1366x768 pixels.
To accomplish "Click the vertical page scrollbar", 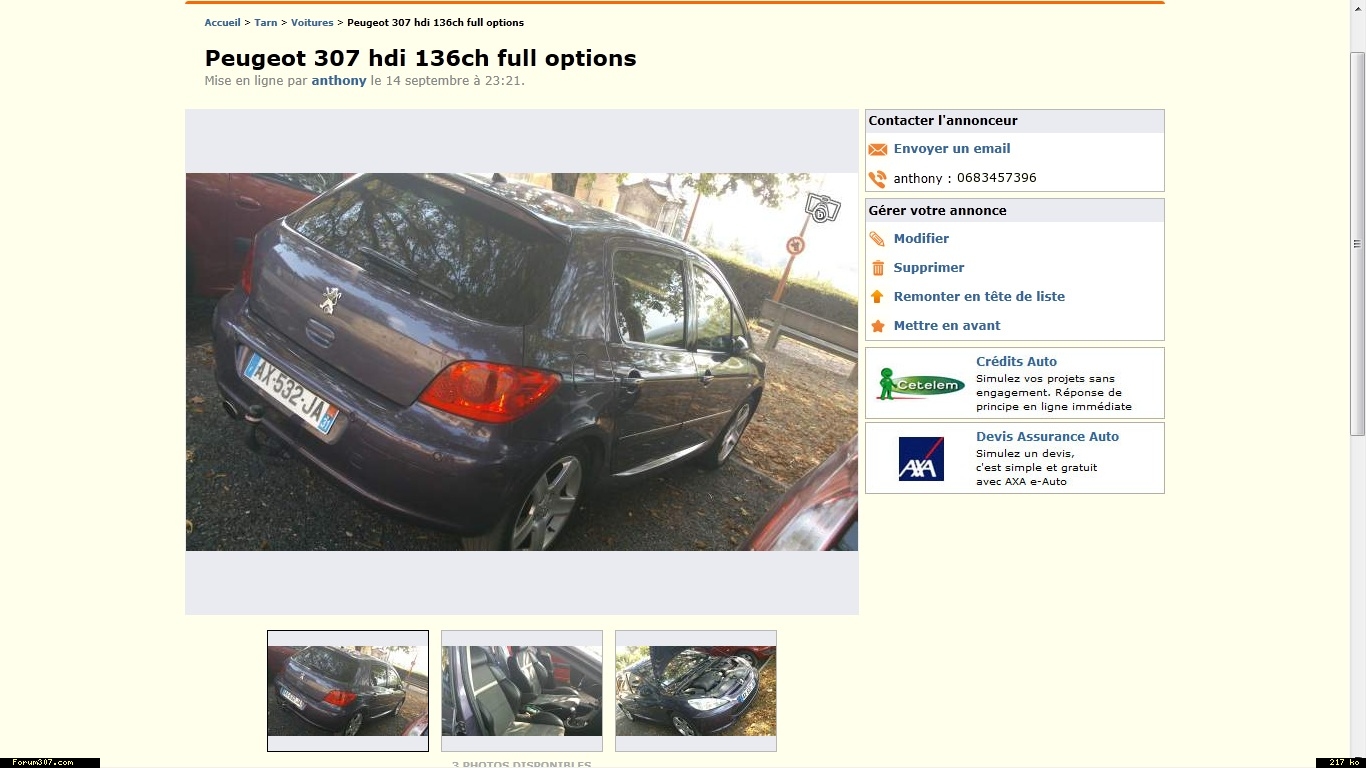I will click(1357, 244).
